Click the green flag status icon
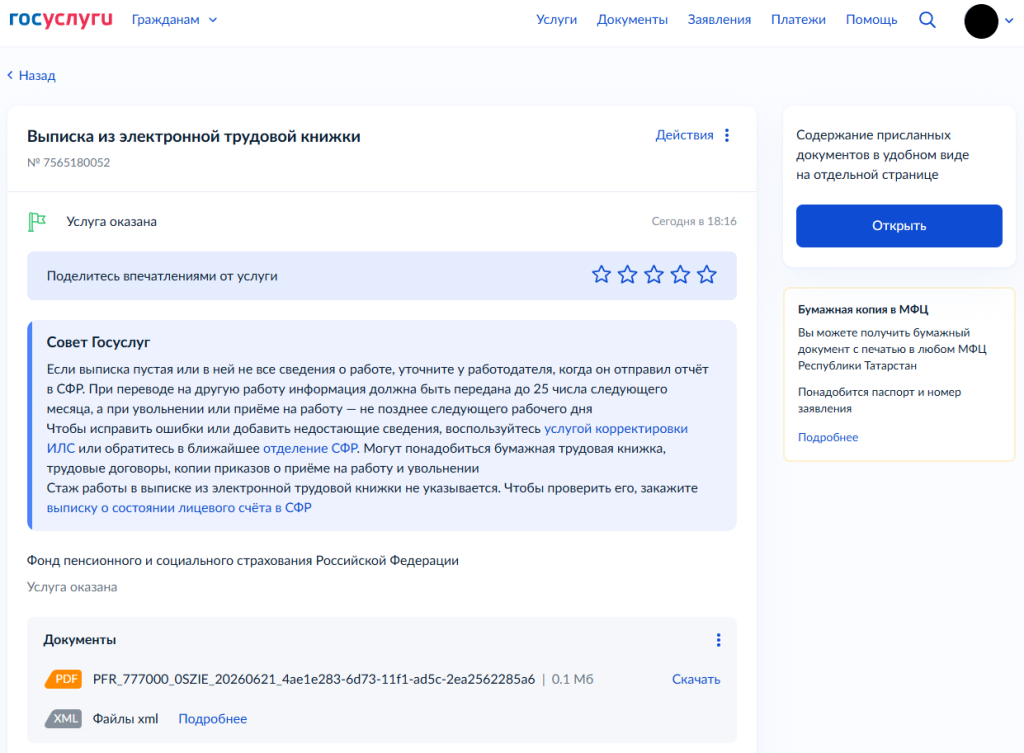 coord(37,221)
